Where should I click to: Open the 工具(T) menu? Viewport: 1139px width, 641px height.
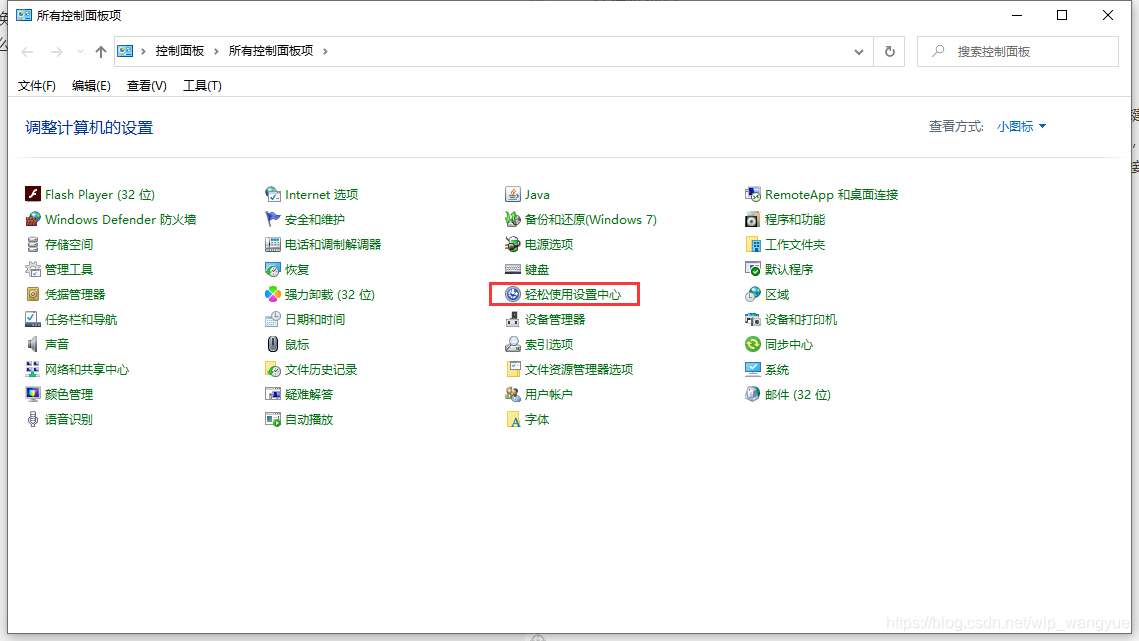click(202, 86)
